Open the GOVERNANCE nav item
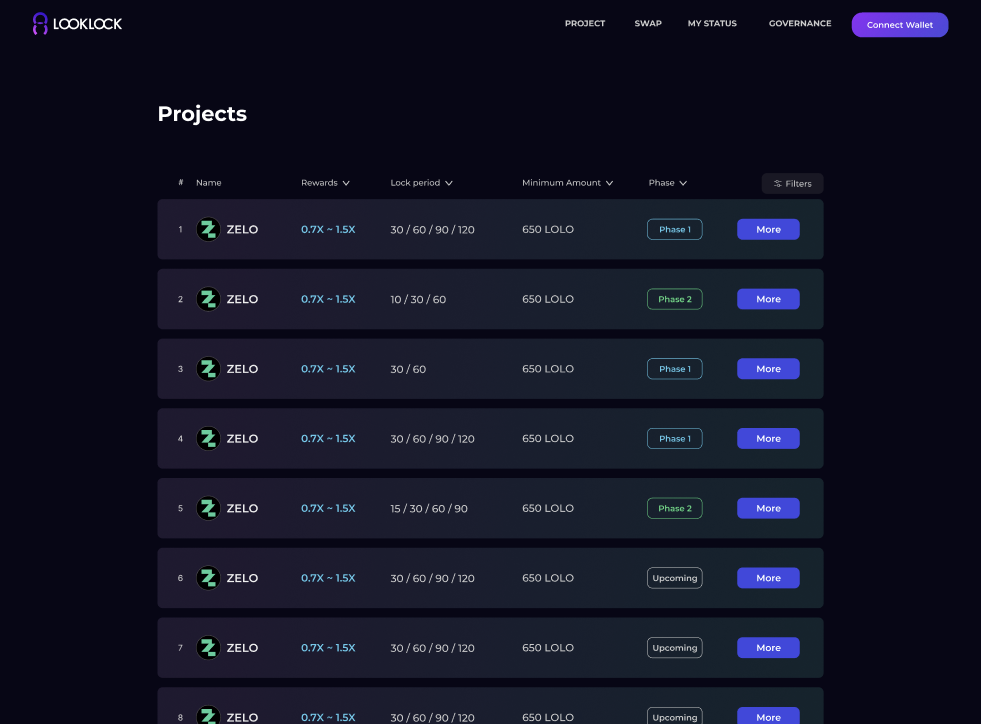 click(800, 23)
